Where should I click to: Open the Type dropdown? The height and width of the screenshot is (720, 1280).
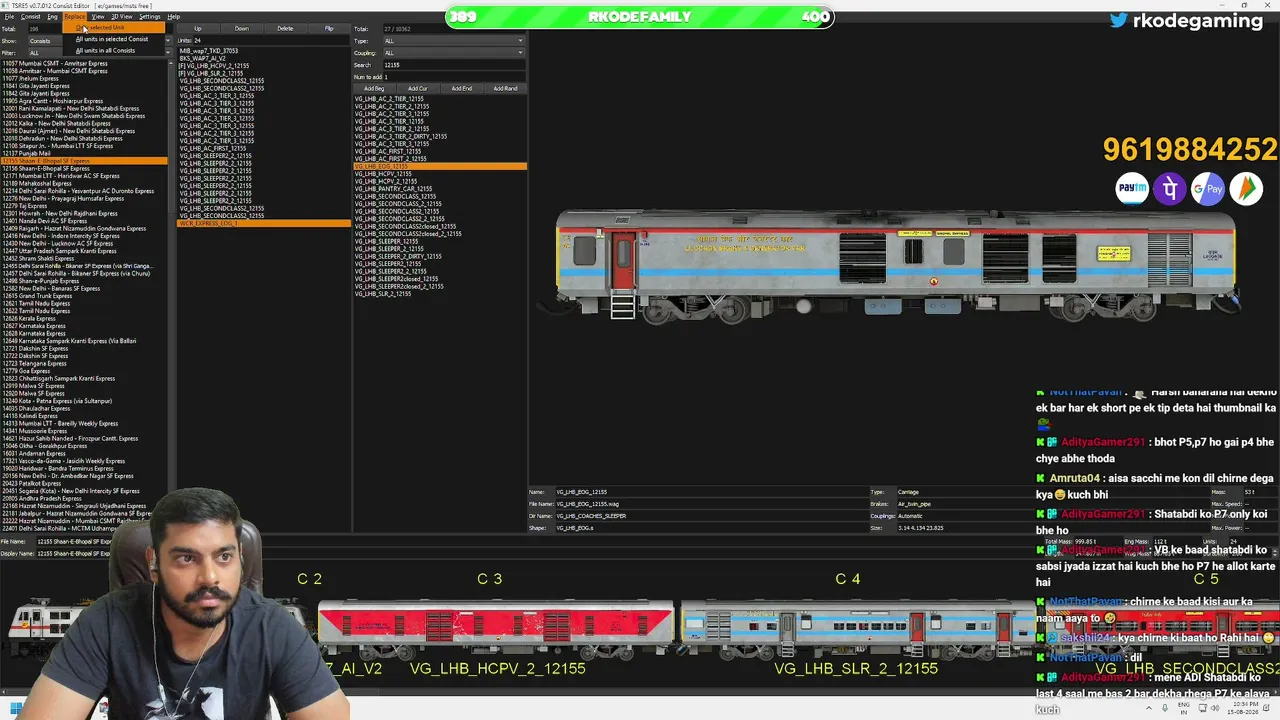pos(454,41)
